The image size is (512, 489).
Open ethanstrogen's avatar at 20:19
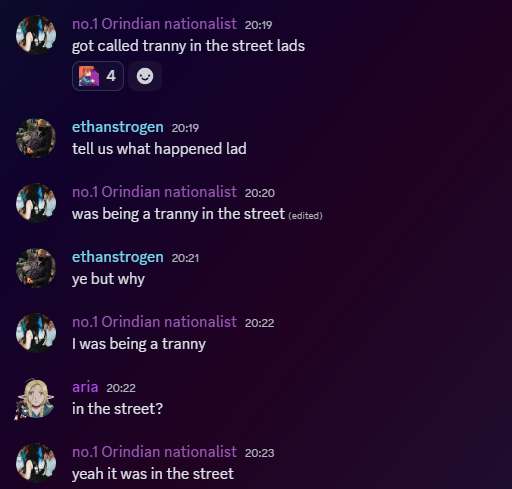coord(36,138)
